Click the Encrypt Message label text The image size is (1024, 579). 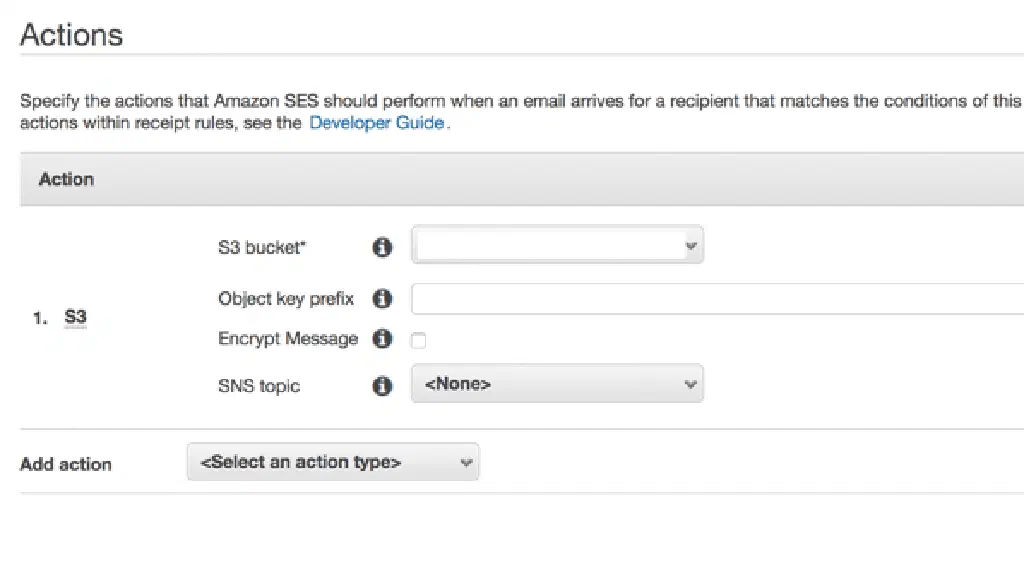click(287, 339)
